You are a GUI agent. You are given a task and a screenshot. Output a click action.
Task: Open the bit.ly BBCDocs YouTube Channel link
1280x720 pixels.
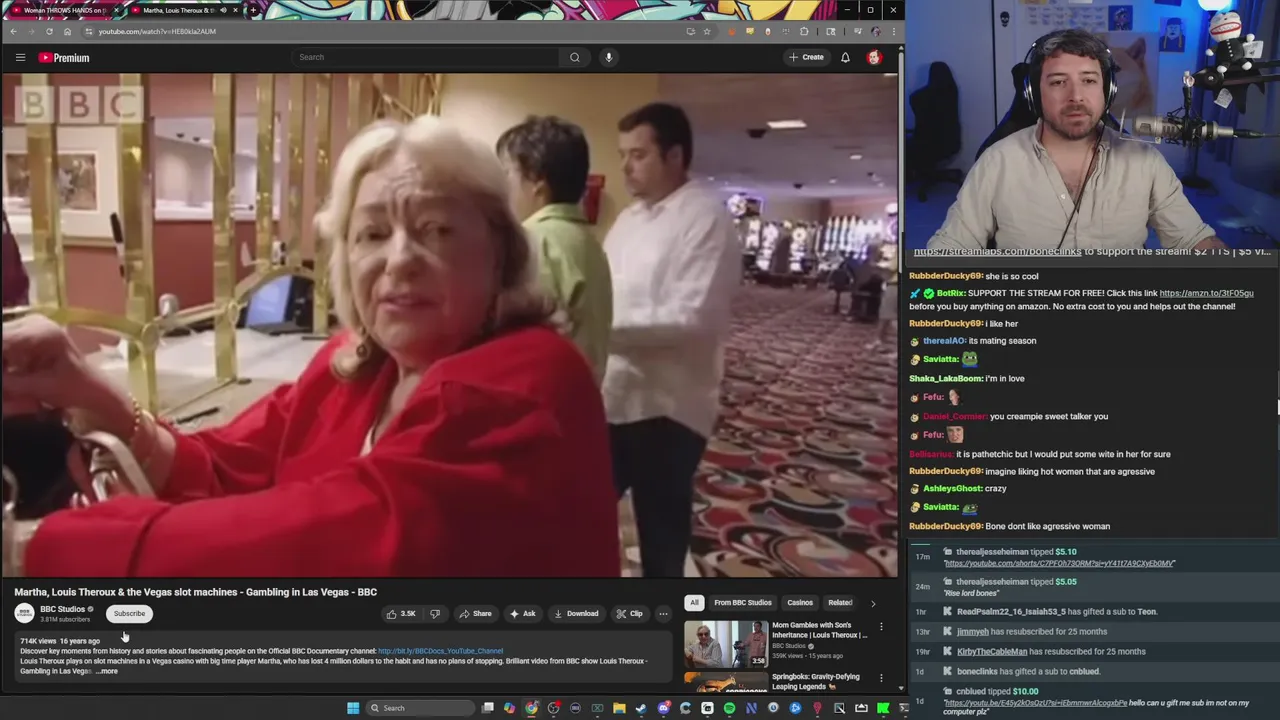(x=440, y=651)
